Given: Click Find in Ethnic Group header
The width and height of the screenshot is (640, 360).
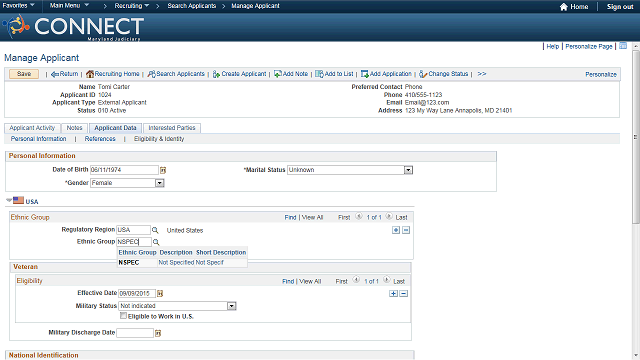Looking at the screenshot, I should click(x=290, y=218).
